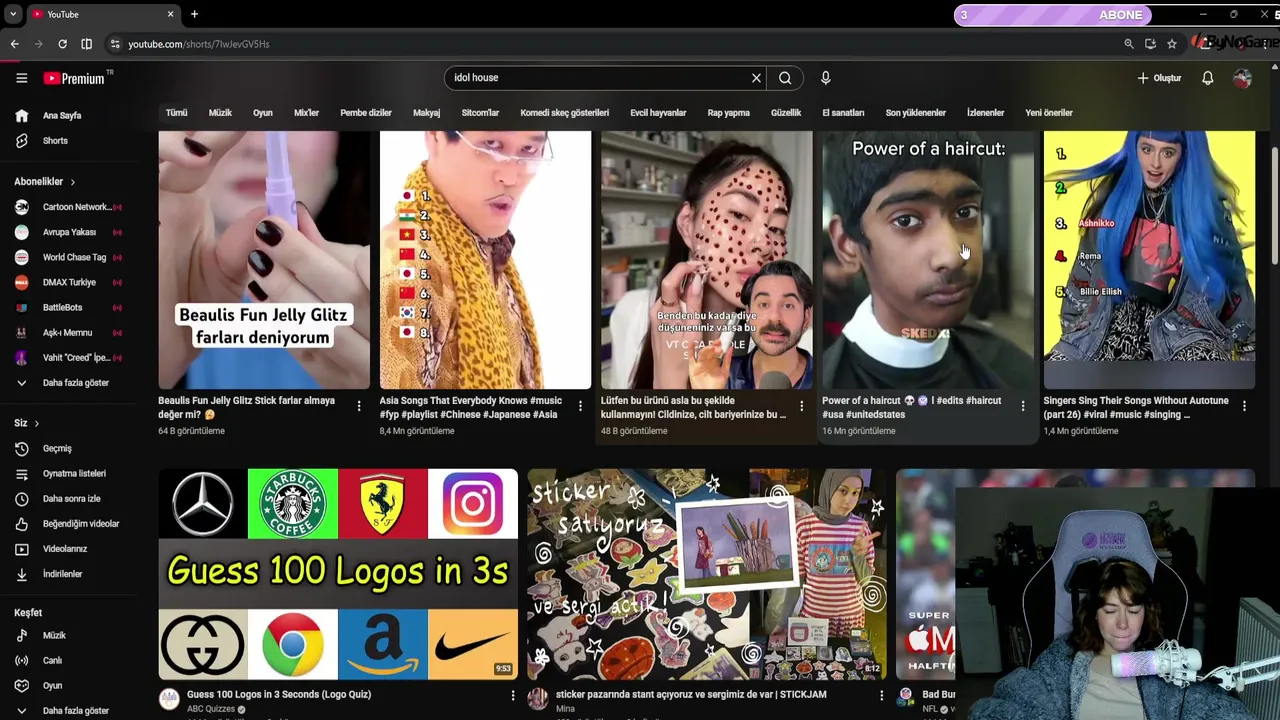Open Aşk-ı Memnu channel

(69, 332)
